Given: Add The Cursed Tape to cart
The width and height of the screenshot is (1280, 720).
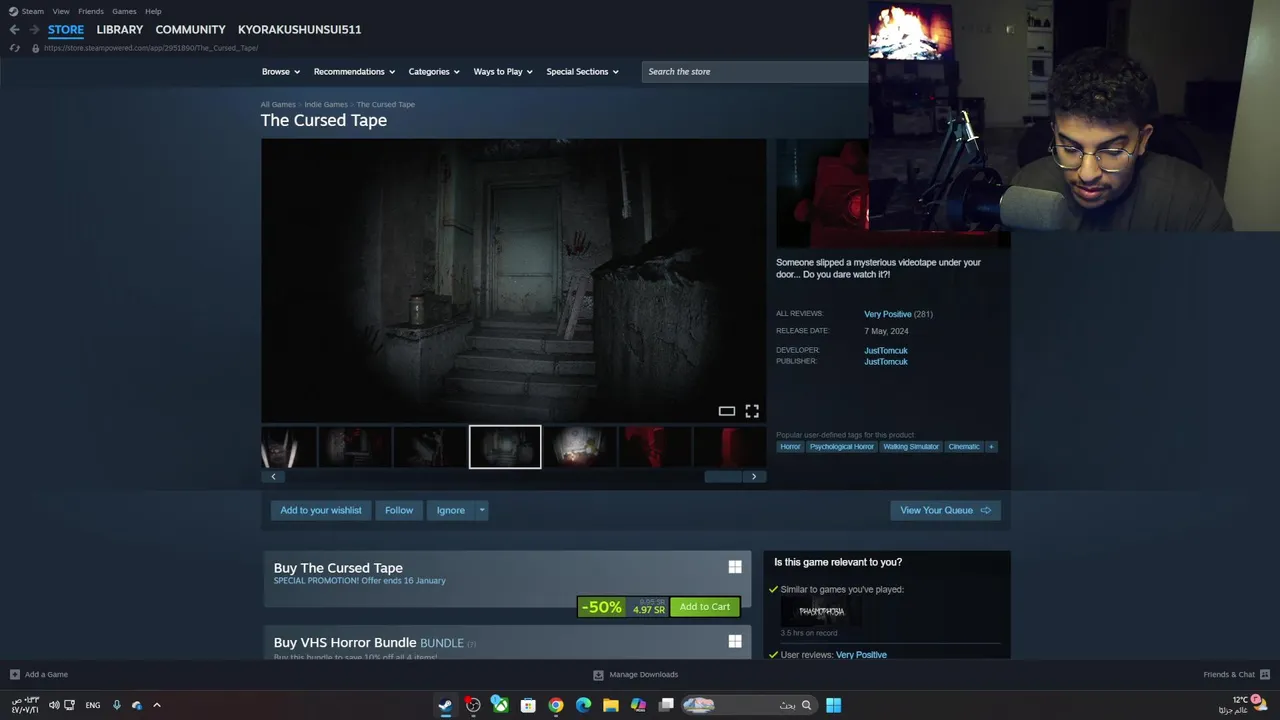Looking at the screenshot, I should tap(705, 607).
